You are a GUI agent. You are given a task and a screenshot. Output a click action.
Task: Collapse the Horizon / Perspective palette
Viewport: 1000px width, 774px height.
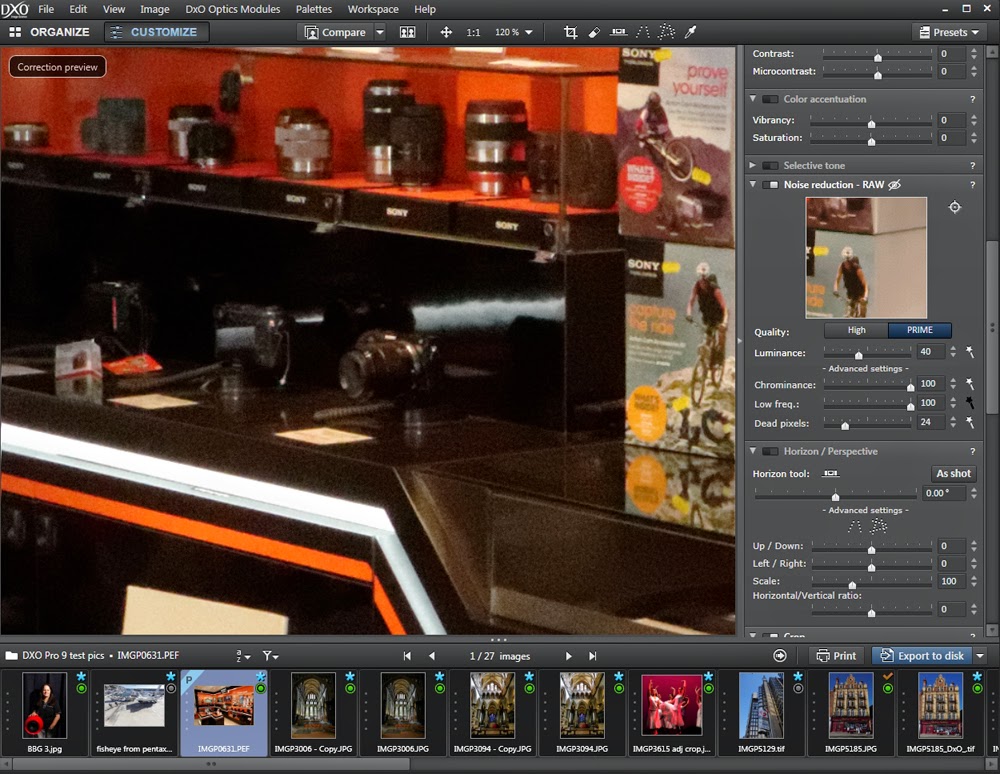pos(753,451)
